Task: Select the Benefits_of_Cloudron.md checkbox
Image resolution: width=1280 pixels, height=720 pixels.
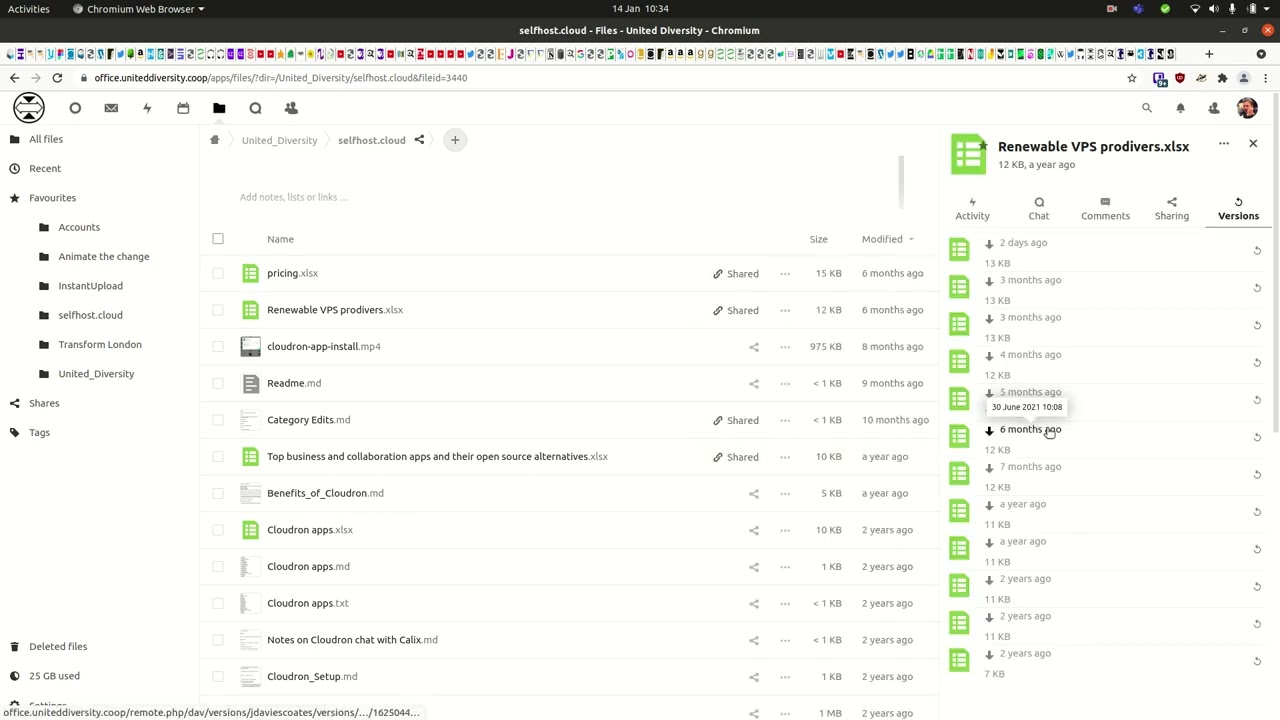Action: pos(218,493)
